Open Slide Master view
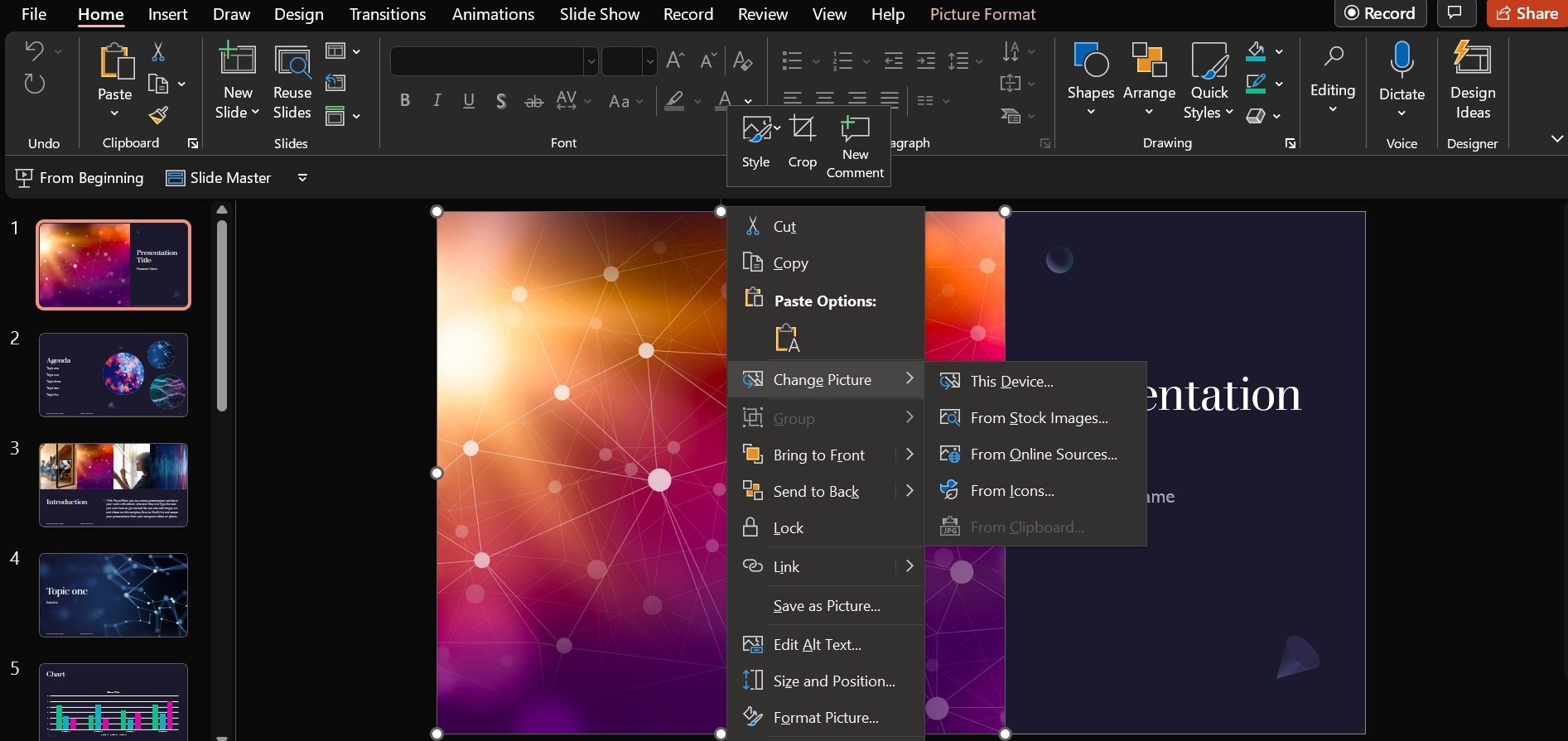The height and width of the screenshot is (741, 1568). [x=219, y=178]
